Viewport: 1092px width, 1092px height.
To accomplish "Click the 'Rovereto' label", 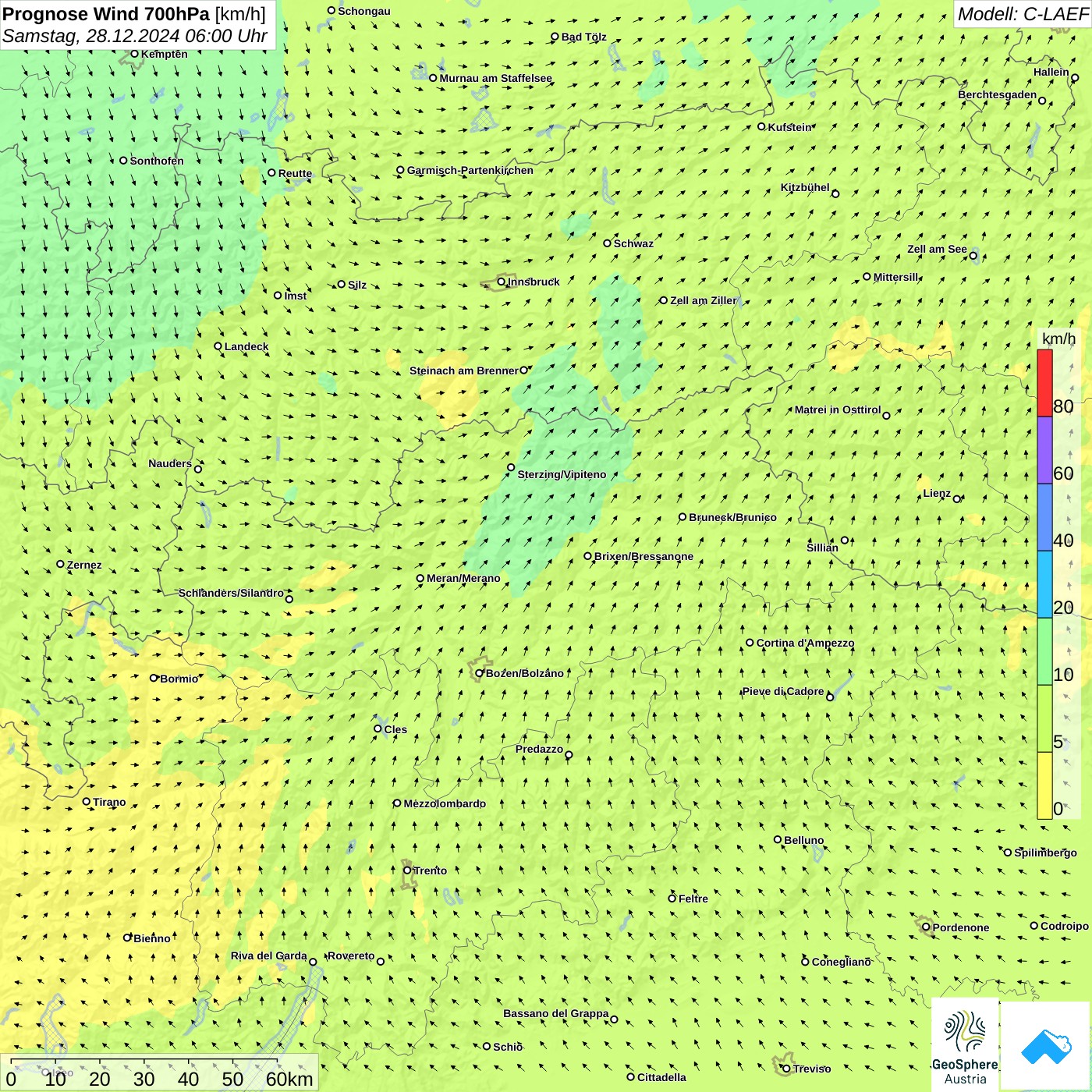I will click(351, 955).
